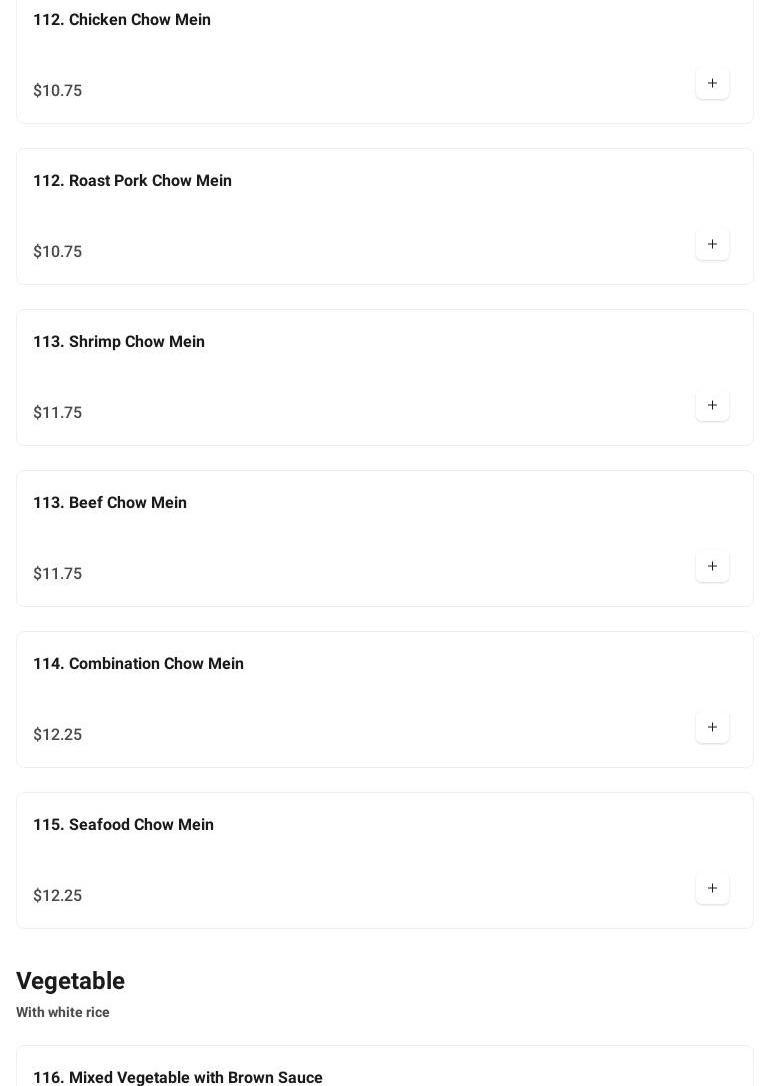Click $11.75 price under Shrimp Chow Mein
This screenshot has height=1086, width=770.
57,413
